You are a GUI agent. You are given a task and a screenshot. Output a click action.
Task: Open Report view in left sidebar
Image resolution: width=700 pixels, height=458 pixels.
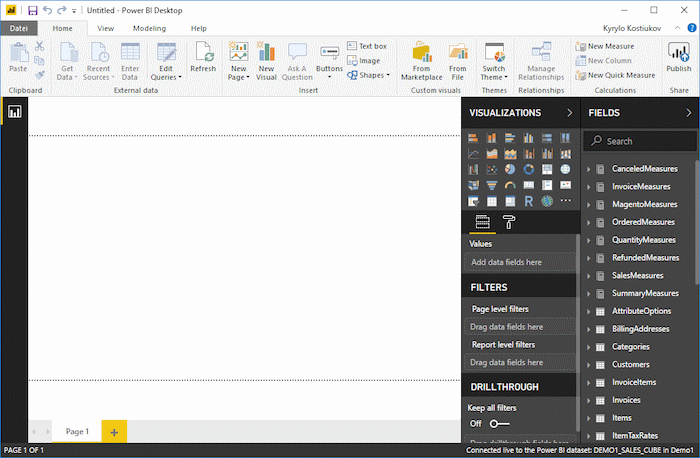tap(14, 112)
